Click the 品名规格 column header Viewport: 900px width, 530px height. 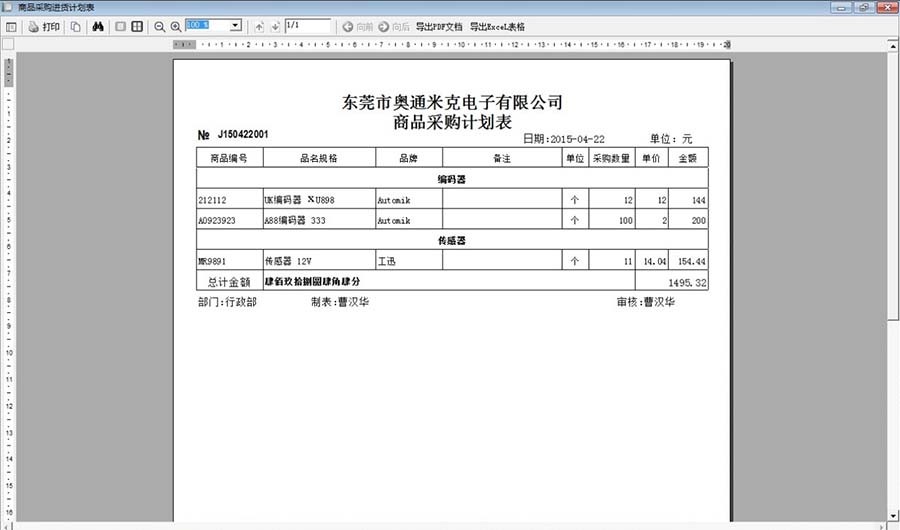click(319, 158)
